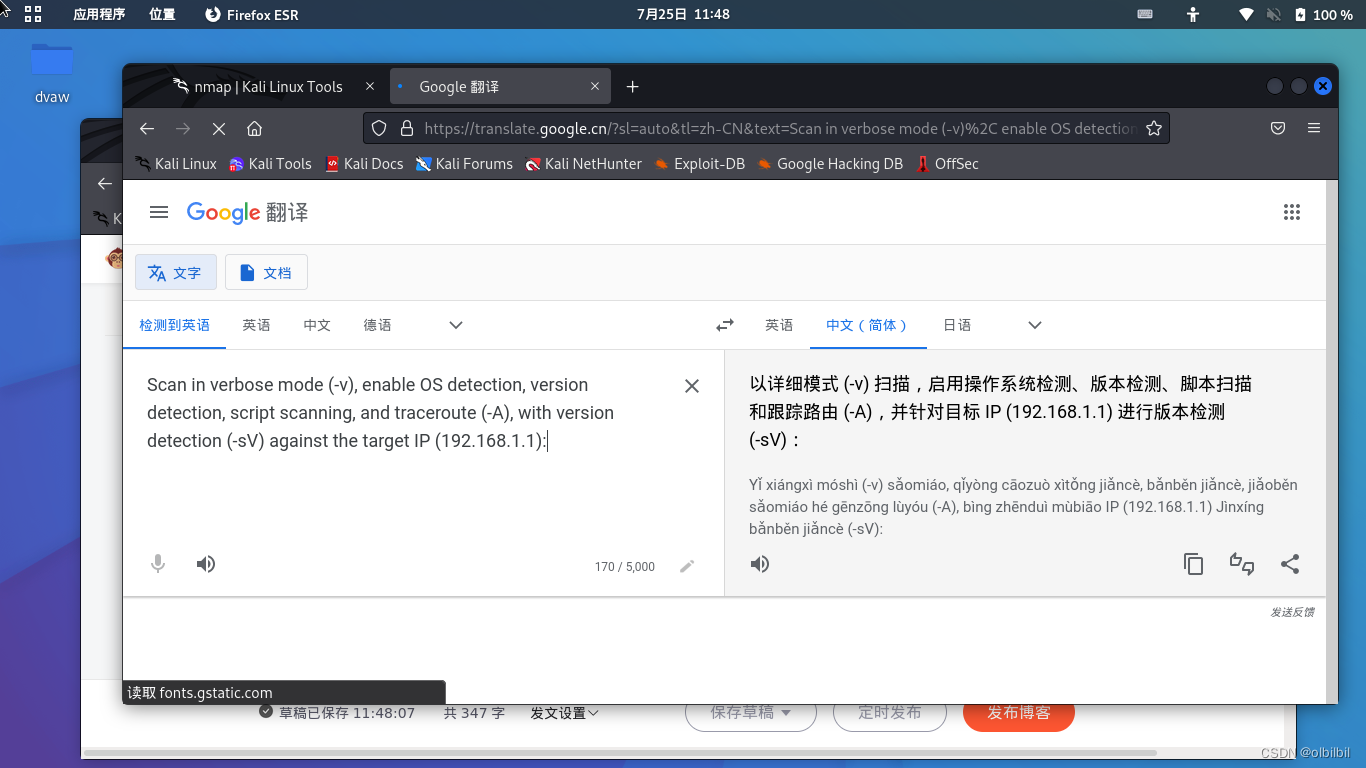Show tracking protection shield details

379,128
